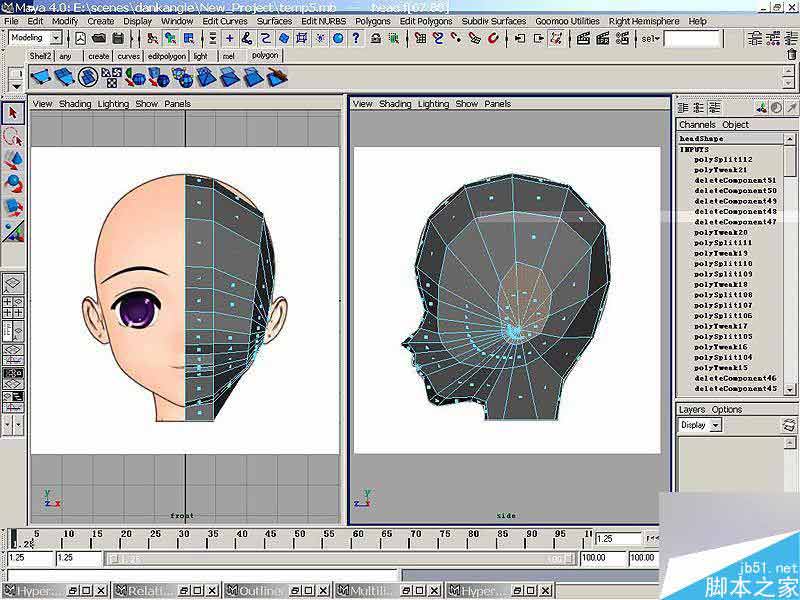Open the Display dropdown in Layers panel
800x600 pixels.
coord(716,425)
